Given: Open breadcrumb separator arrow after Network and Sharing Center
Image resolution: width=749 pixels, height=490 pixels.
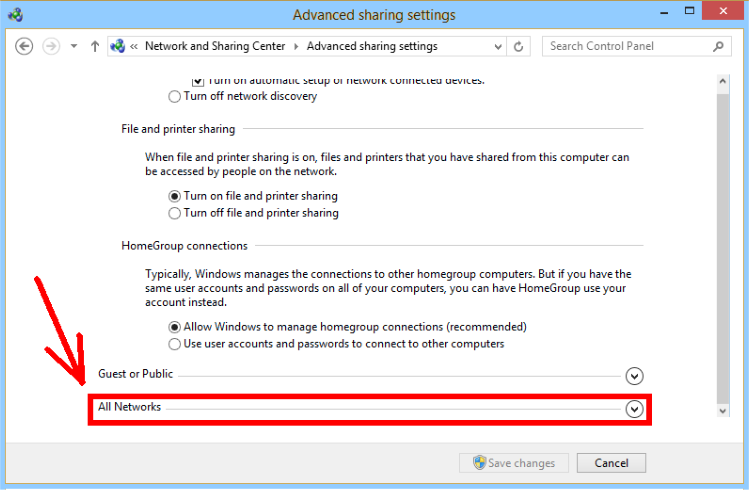Looking at the screenshot, I should pyautogui.click(x=296, y=46).
